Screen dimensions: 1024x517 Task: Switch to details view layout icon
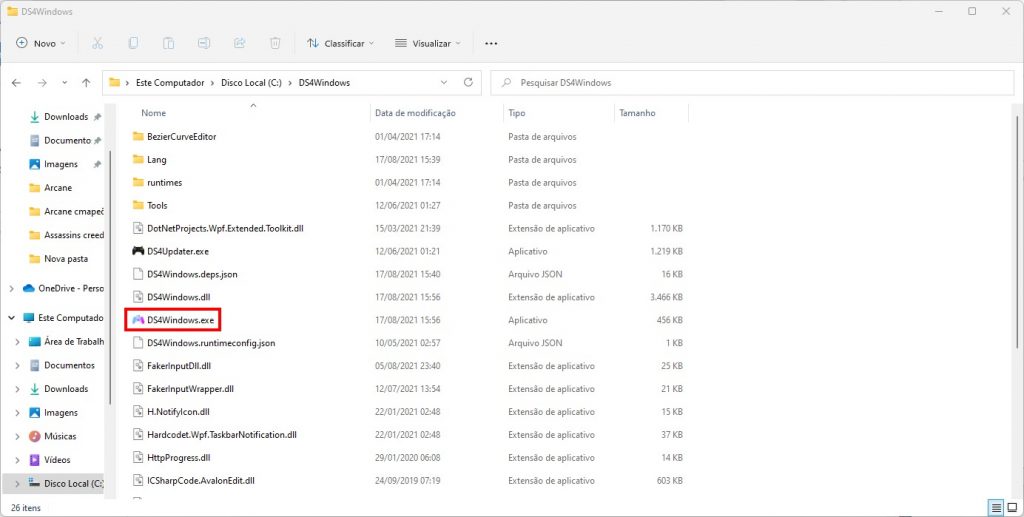[996, 507]
